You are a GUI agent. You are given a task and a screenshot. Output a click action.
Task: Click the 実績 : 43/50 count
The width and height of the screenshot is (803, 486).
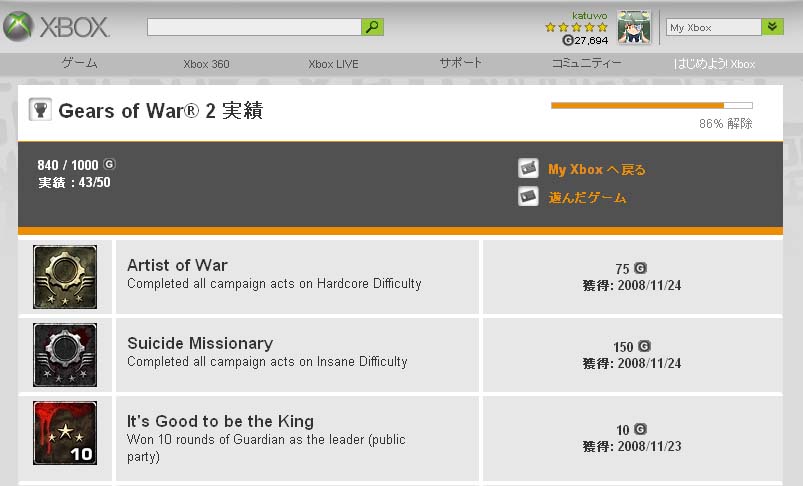[x=74, y=182]
